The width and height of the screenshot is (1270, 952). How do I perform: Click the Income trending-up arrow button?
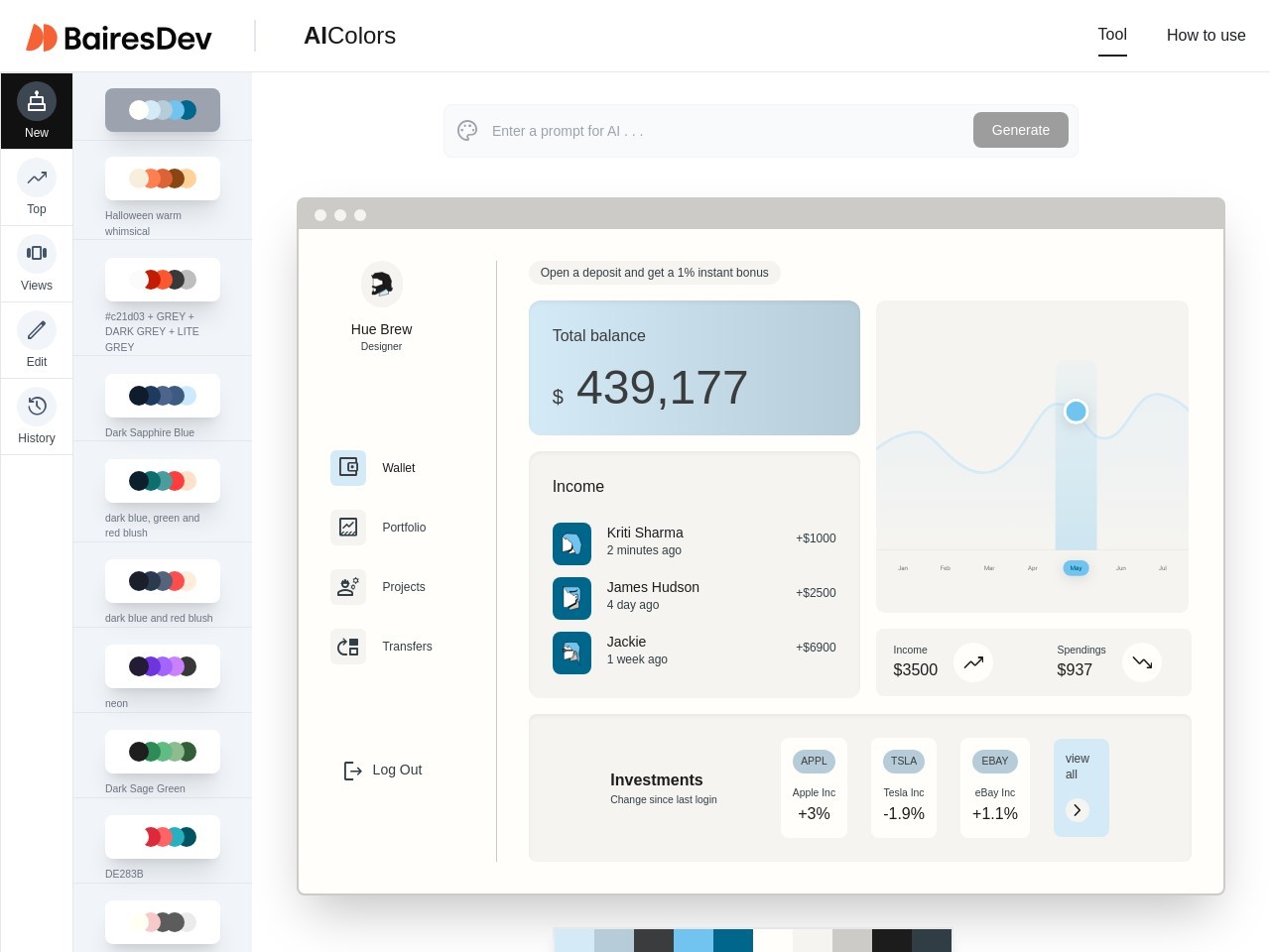click(x=973, y=662)
